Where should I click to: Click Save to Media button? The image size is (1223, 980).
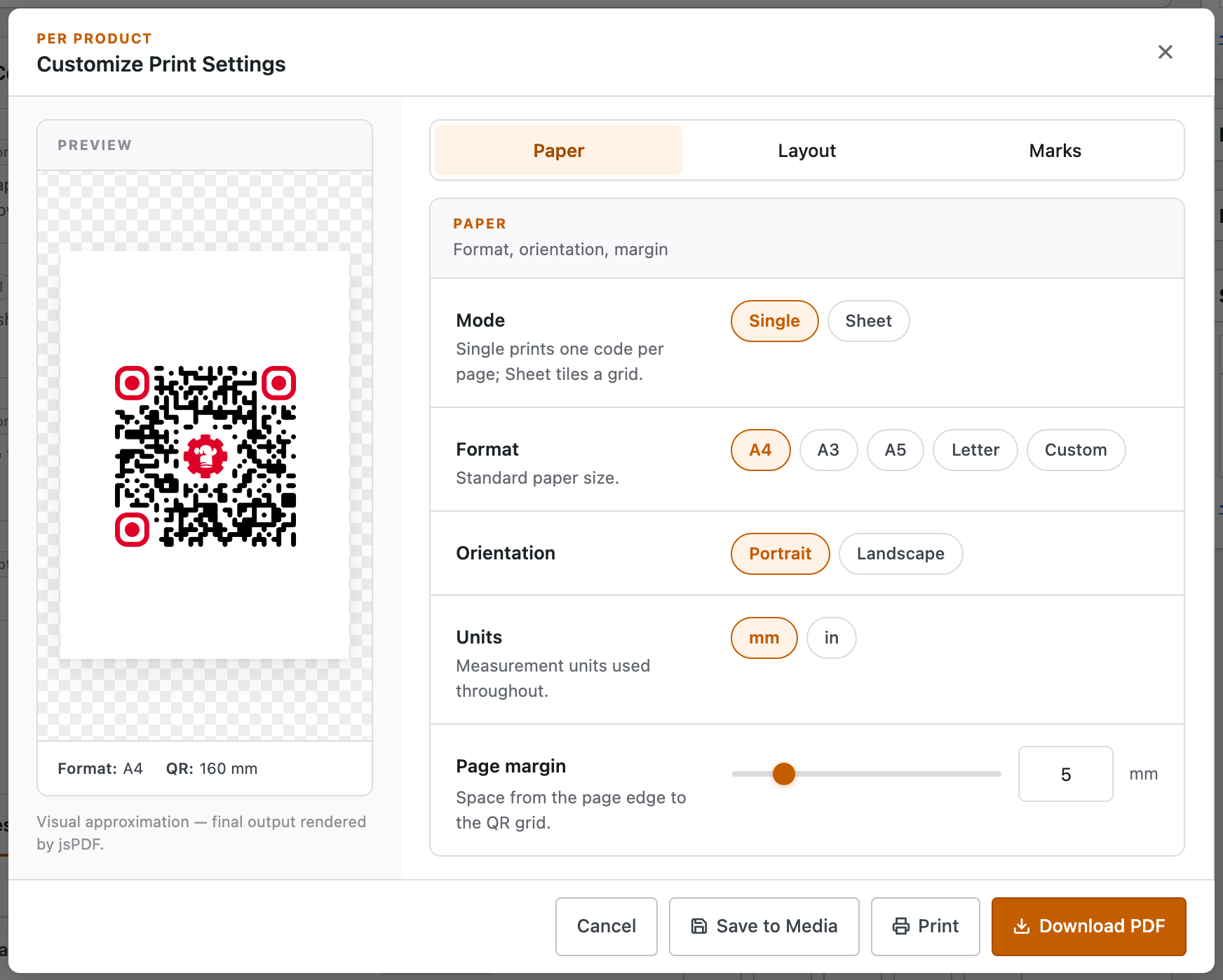pos(764,926)
